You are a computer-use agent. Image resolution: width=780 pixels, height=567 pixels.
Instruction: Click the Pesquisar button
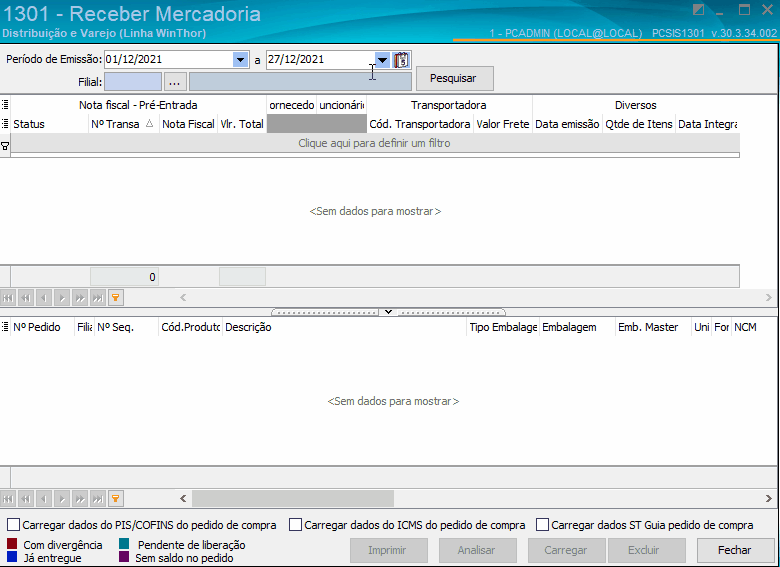click(455, 79)
